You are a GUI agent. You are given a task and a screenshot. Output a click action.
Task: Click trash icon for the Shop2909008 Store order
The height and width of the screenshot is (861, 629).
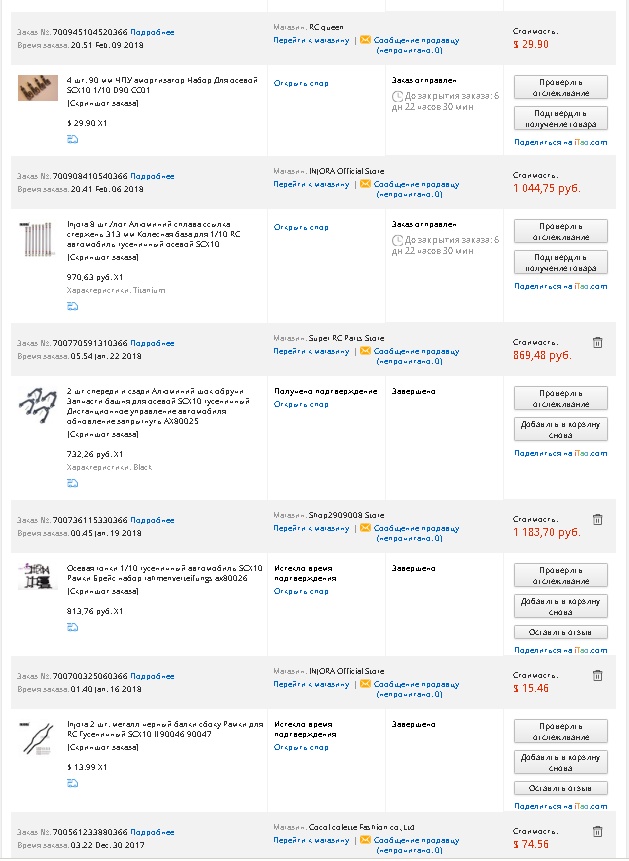[x=597, y=519]
